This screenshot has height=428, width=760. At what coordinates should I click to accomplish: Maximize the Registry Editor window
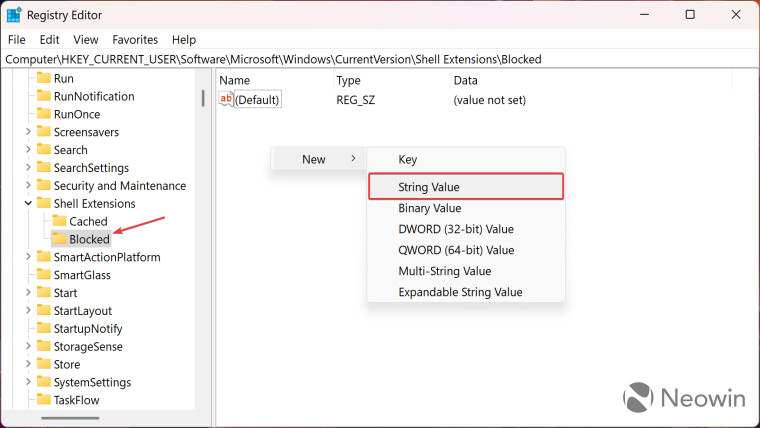pyautogui.click(x=690, y=15)
